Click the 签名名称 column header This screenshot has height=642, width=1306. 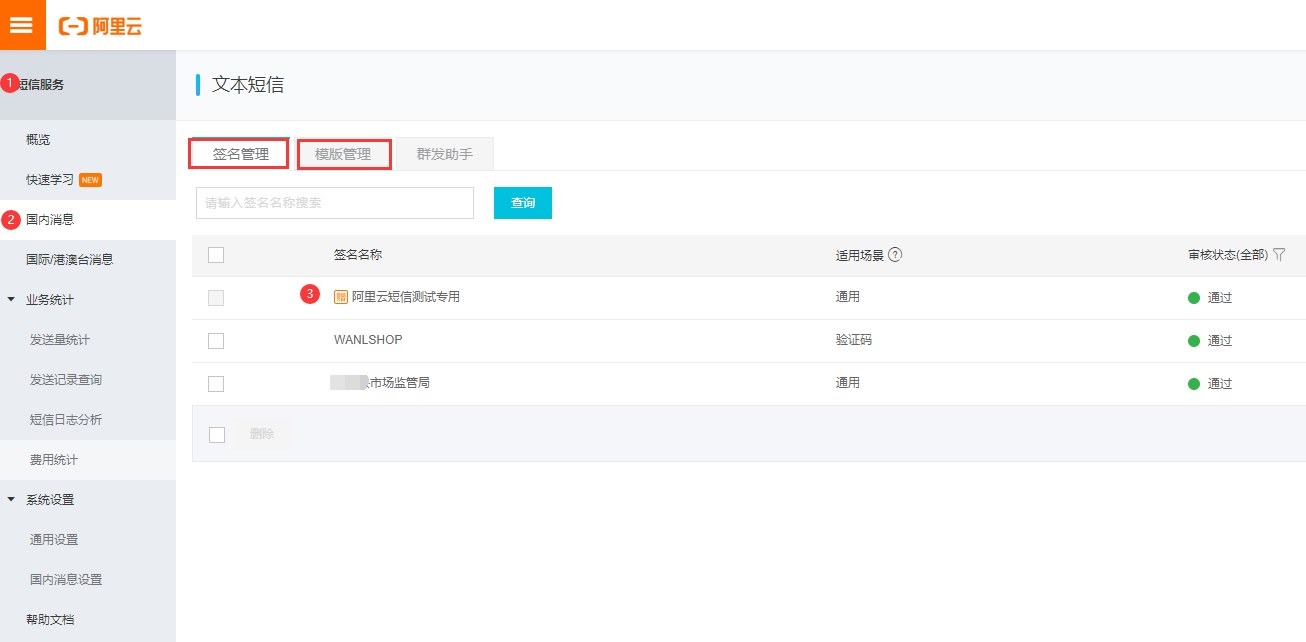click(358, 255)
